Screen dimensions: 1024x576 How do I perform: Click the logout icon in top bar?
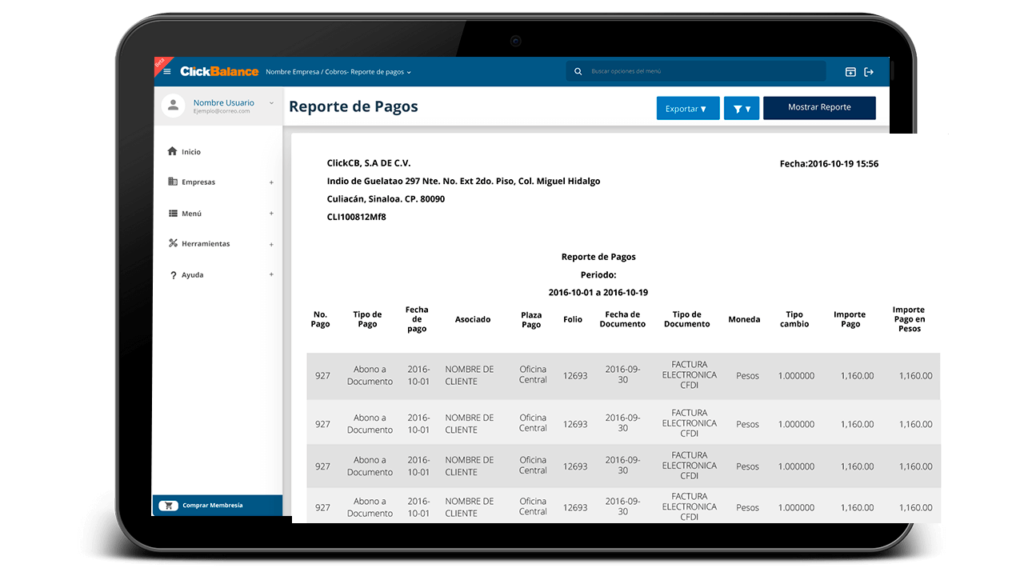tap(869, 72)
